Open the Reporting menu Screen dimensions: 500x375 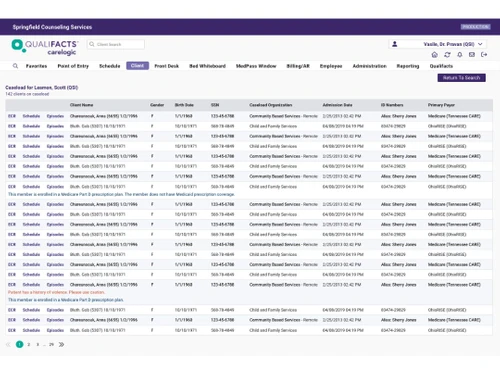[408, 66]
